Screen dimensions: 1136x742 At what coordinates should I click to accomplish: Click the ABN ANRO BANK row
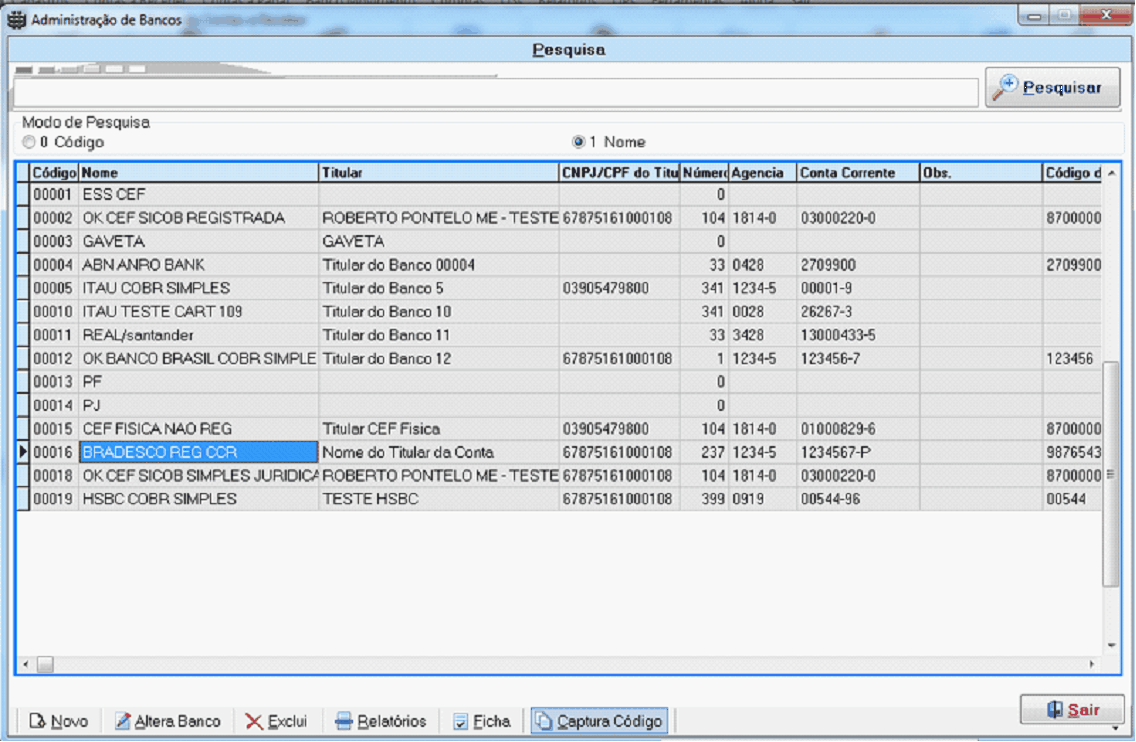pyautogui.click(x=143, y=265)
